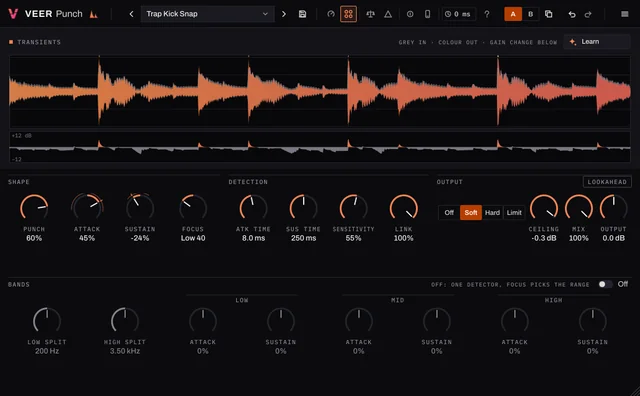Go to the next preset
This screenshot has height=396, width=640.
[284, 14]
